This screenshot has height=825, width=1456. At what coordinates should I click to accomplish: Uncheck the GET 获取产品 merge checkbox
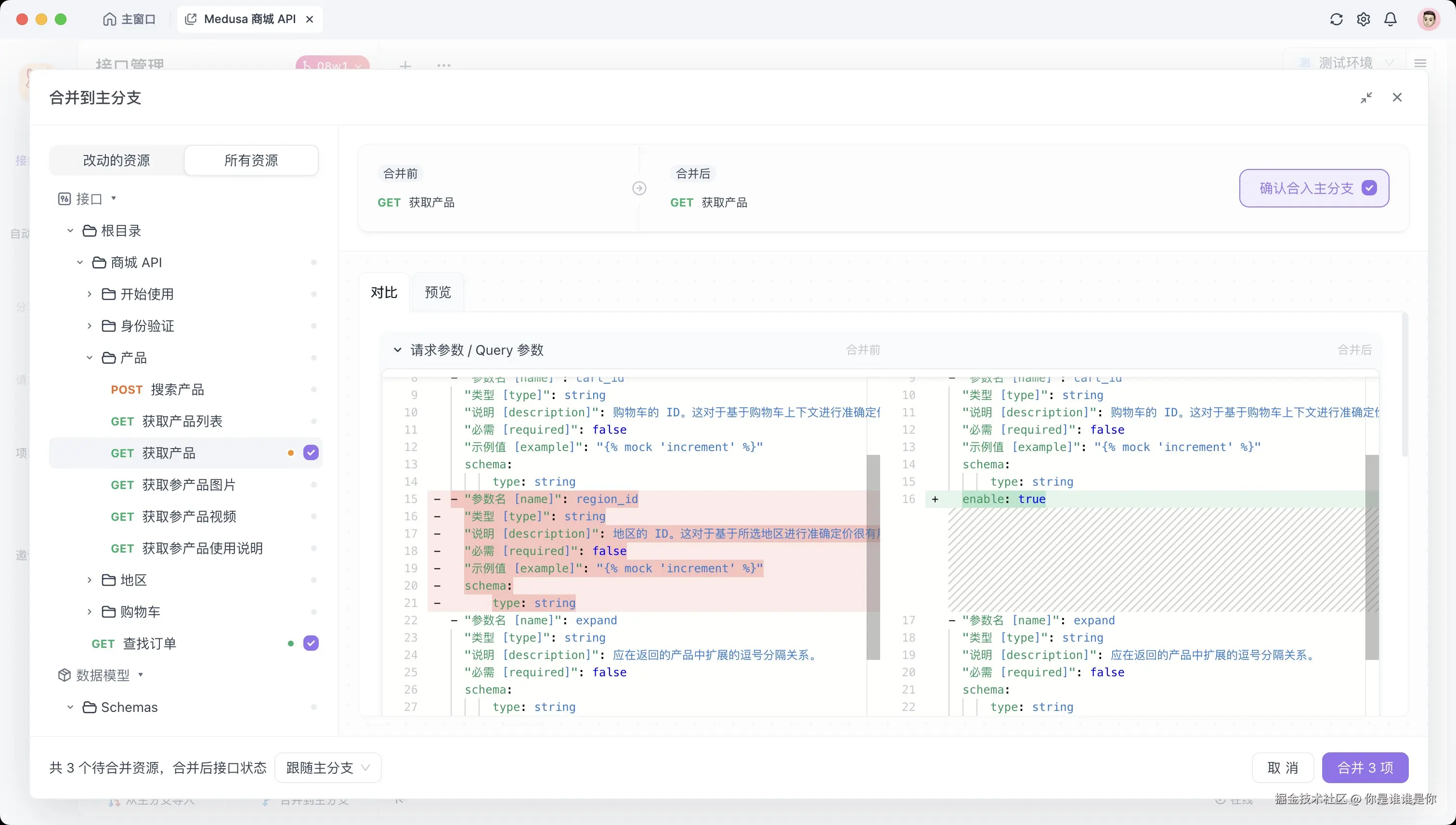pyautogui.click(x=310, y=453)
